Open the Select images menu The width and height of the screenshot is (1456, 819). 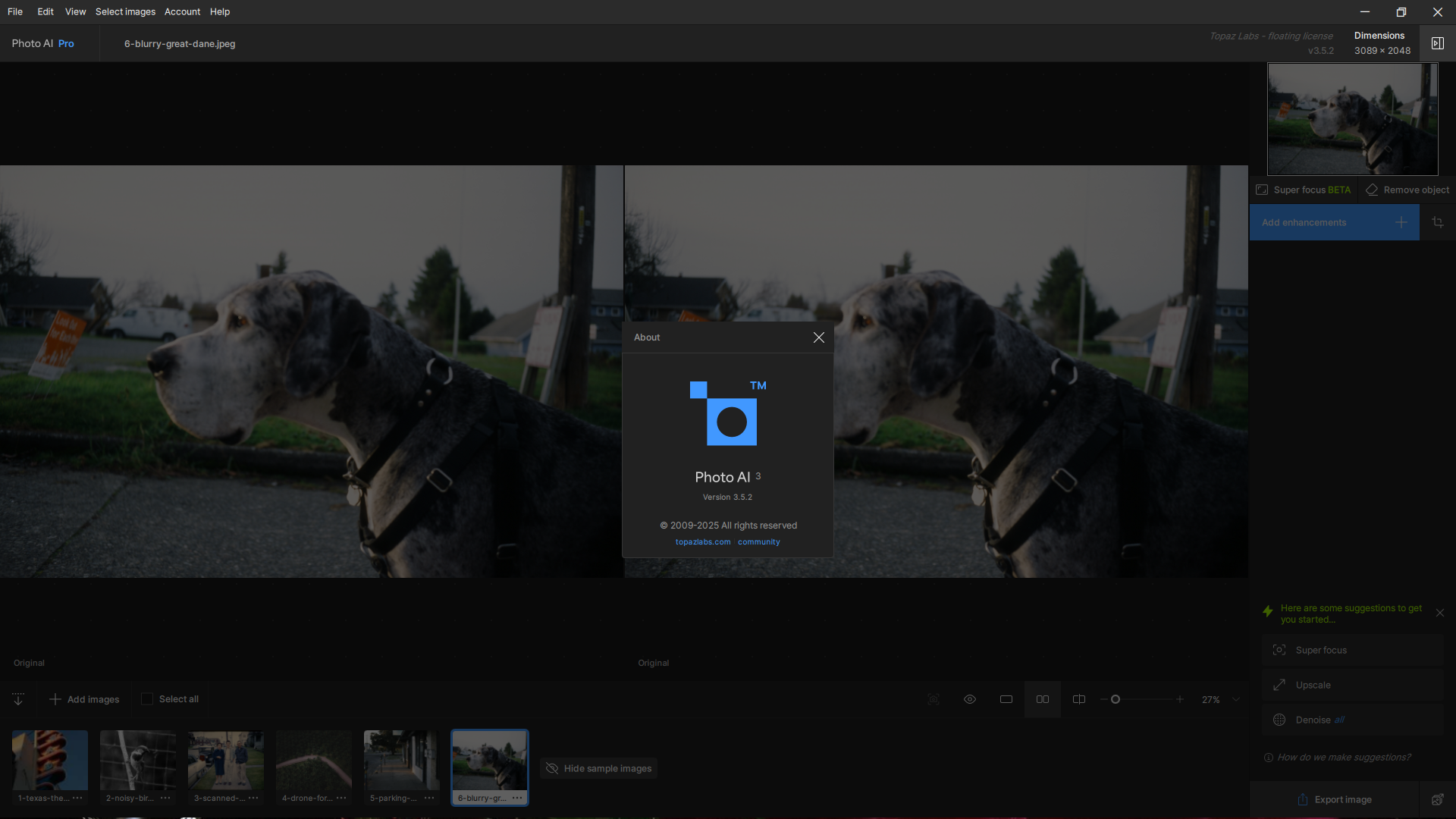click(125, 11)
